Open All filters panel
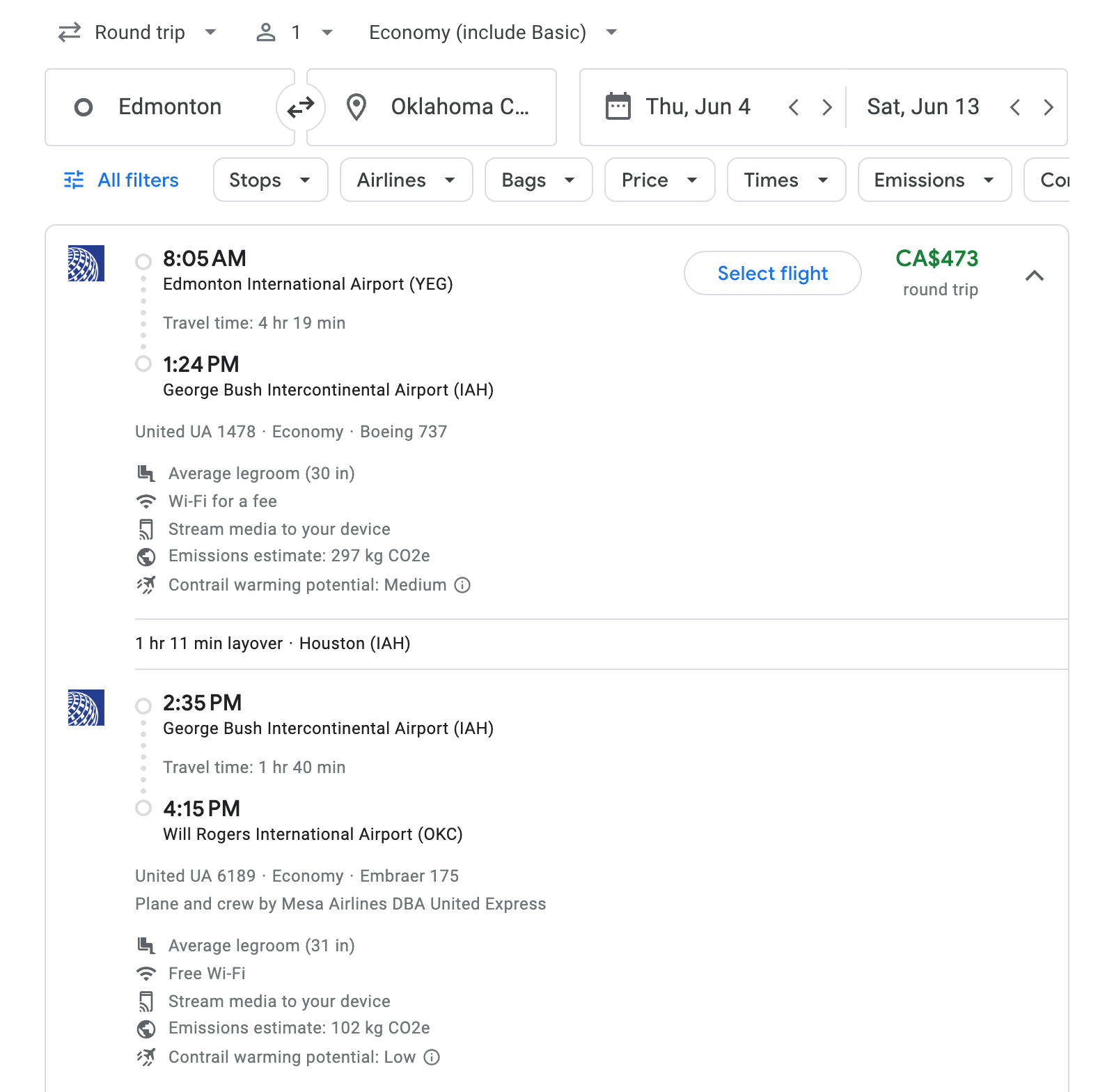 (138, 180)
